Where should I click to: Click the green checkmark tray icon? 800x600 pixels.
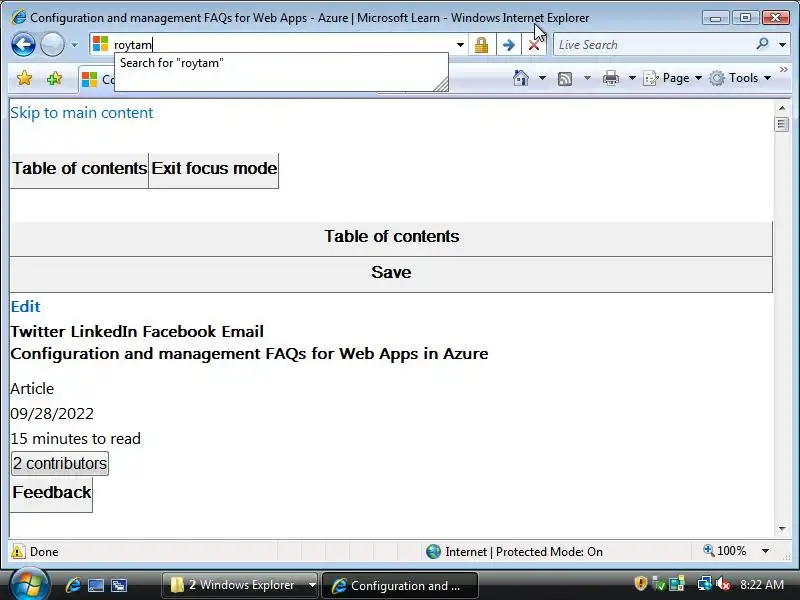tap(659, 583)
